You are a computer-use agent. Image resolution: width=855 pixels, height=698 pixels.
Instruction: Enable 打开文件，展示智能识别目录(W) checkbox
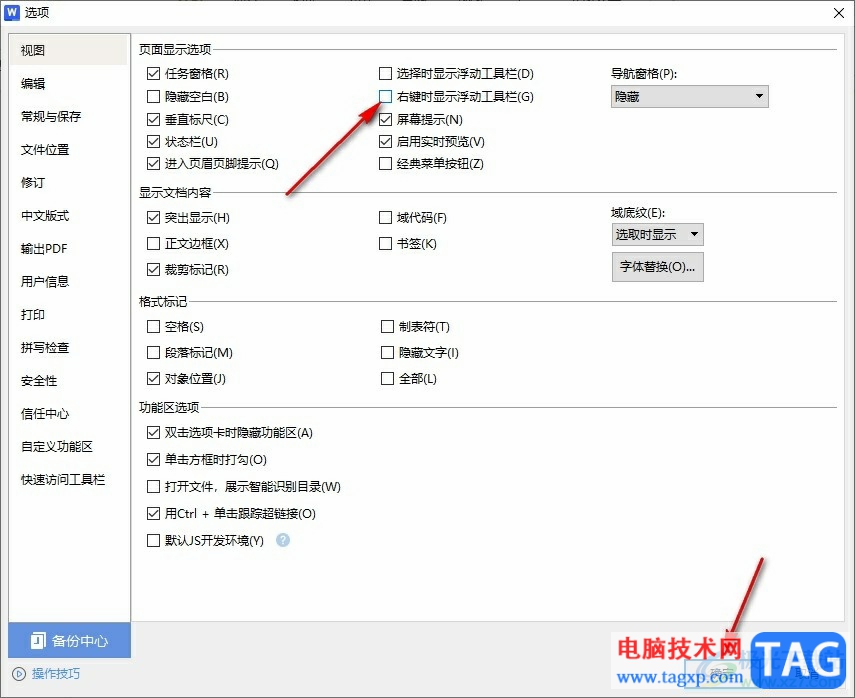(x=153, y=486)
